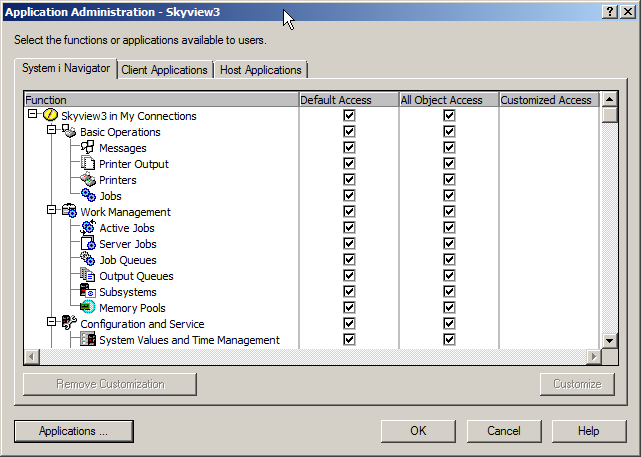Click the vertical scrollbar up arrow
641x457 pixels.
(610, 99)
